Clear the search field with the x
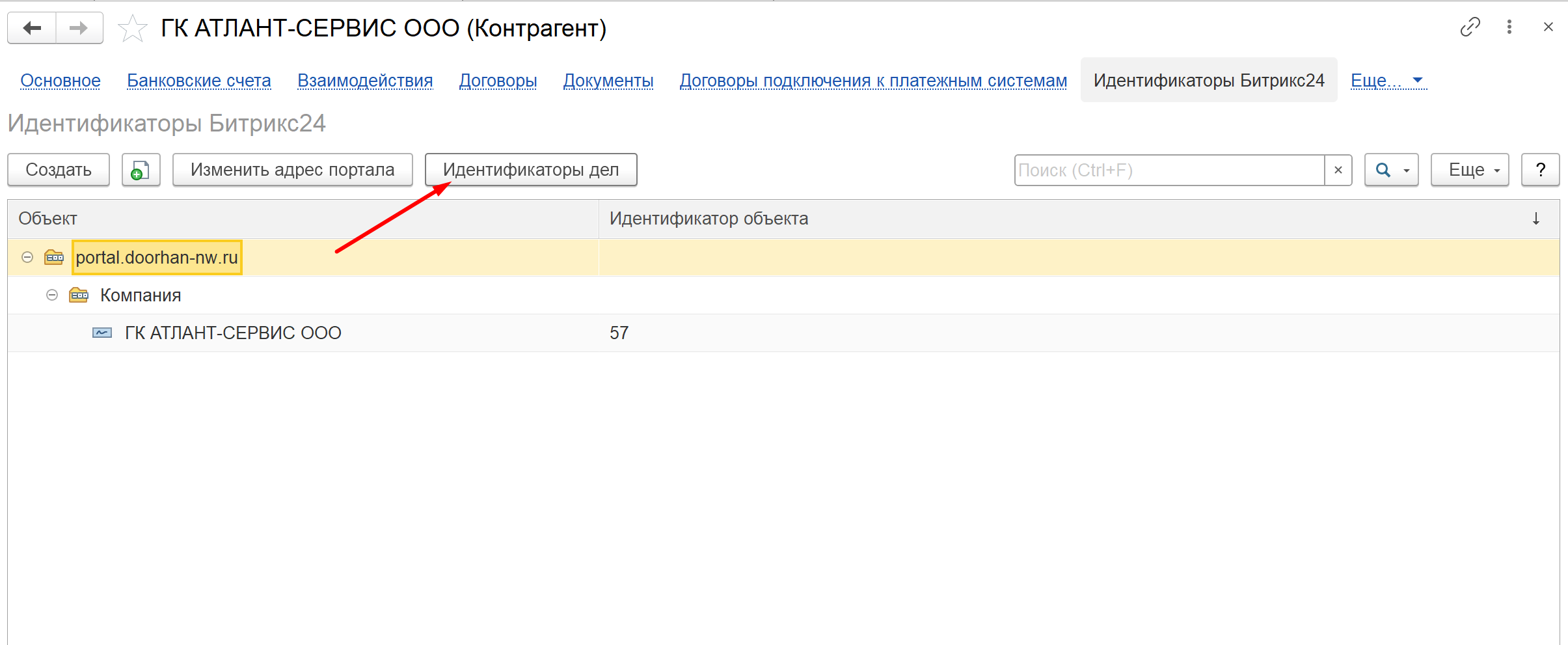Screen dimensions: 1568x645 [1338, 170]
